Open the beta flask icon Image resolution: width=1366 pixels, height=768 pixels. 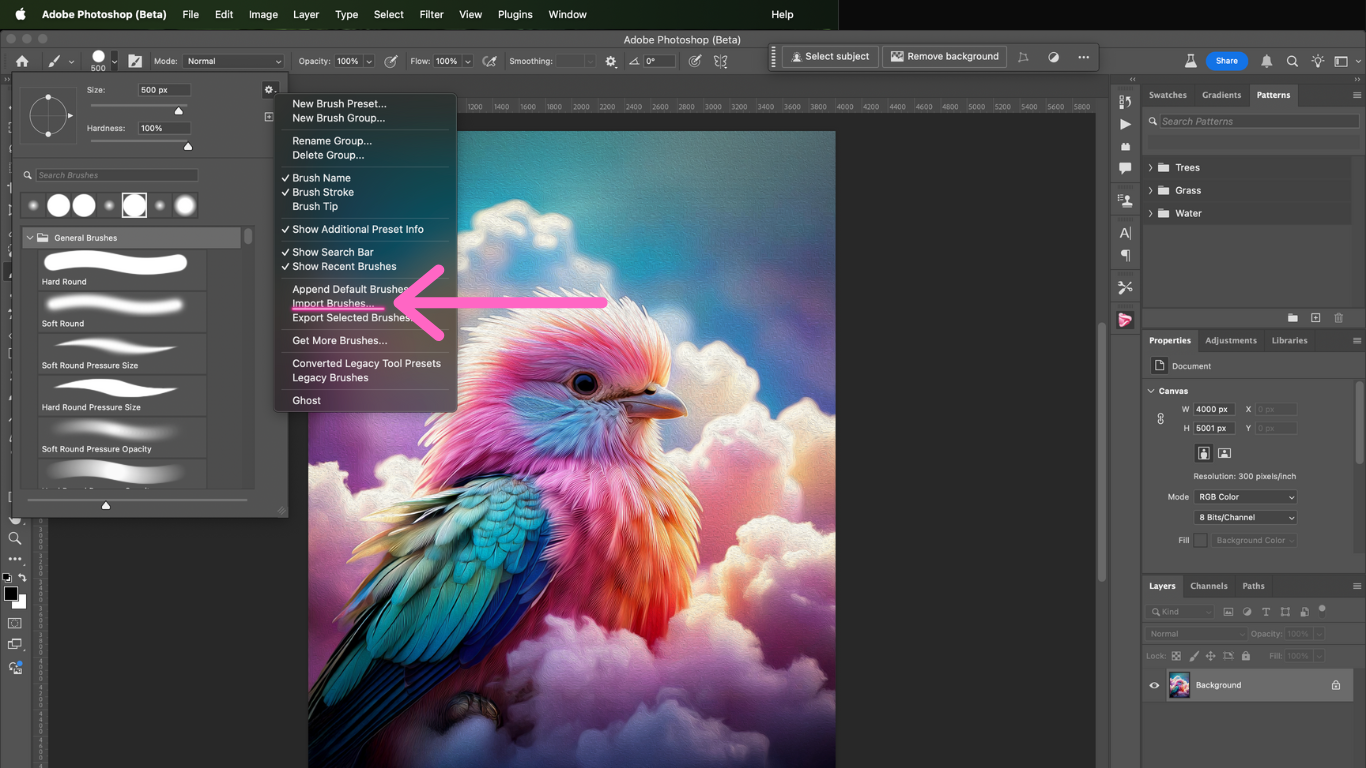[x=1191, y=61]
